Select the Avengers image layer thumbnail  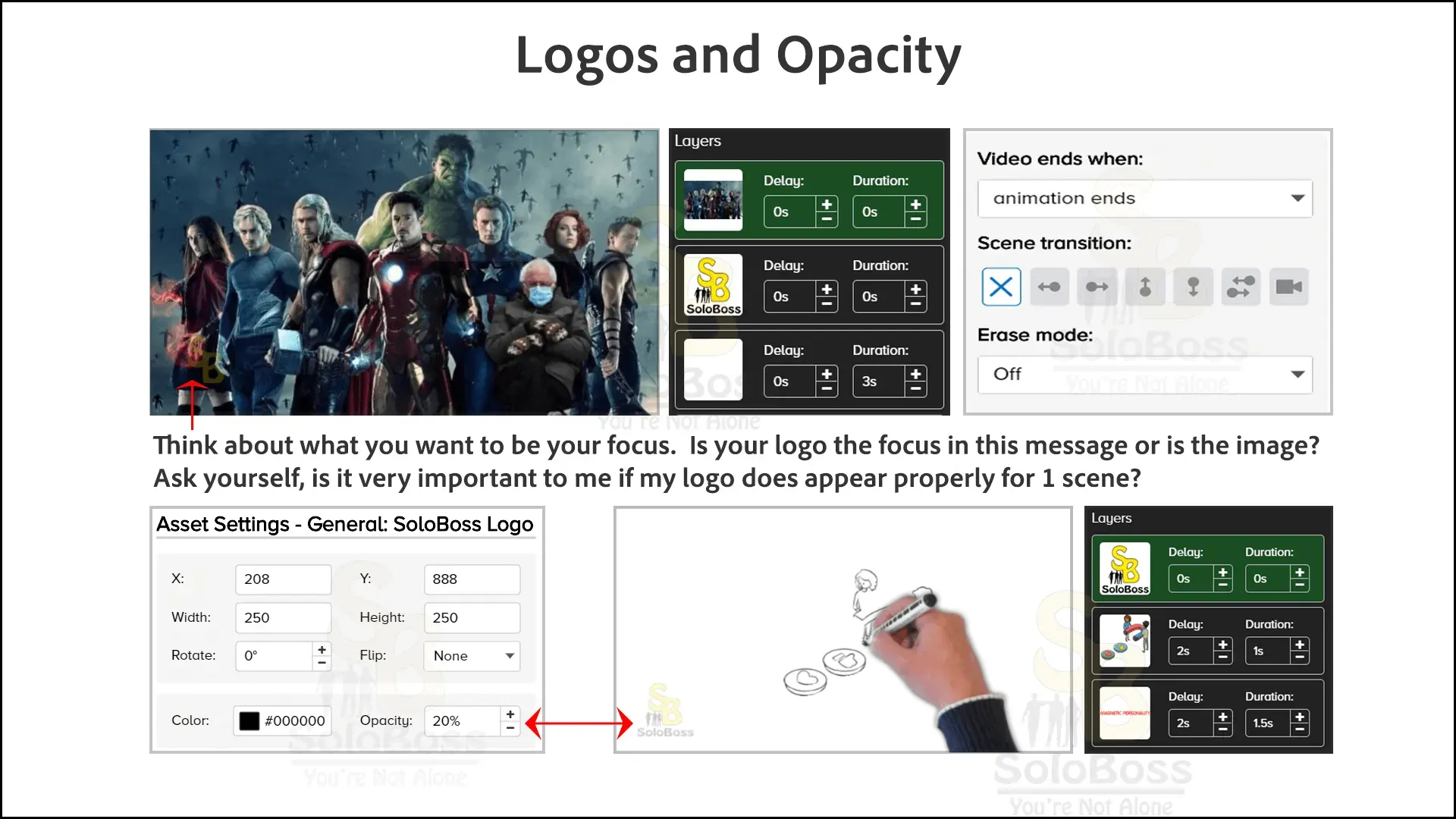coord(713,200)
